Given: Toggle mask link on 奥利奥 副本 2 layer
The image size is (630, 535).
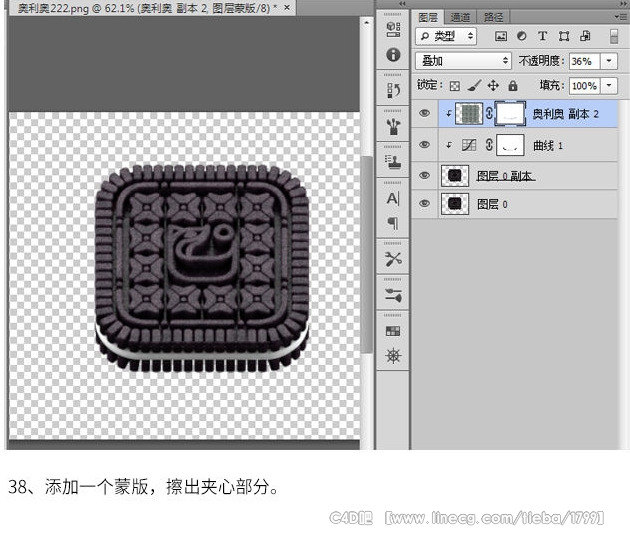Looking at the screenshot, I should [489, 113].
